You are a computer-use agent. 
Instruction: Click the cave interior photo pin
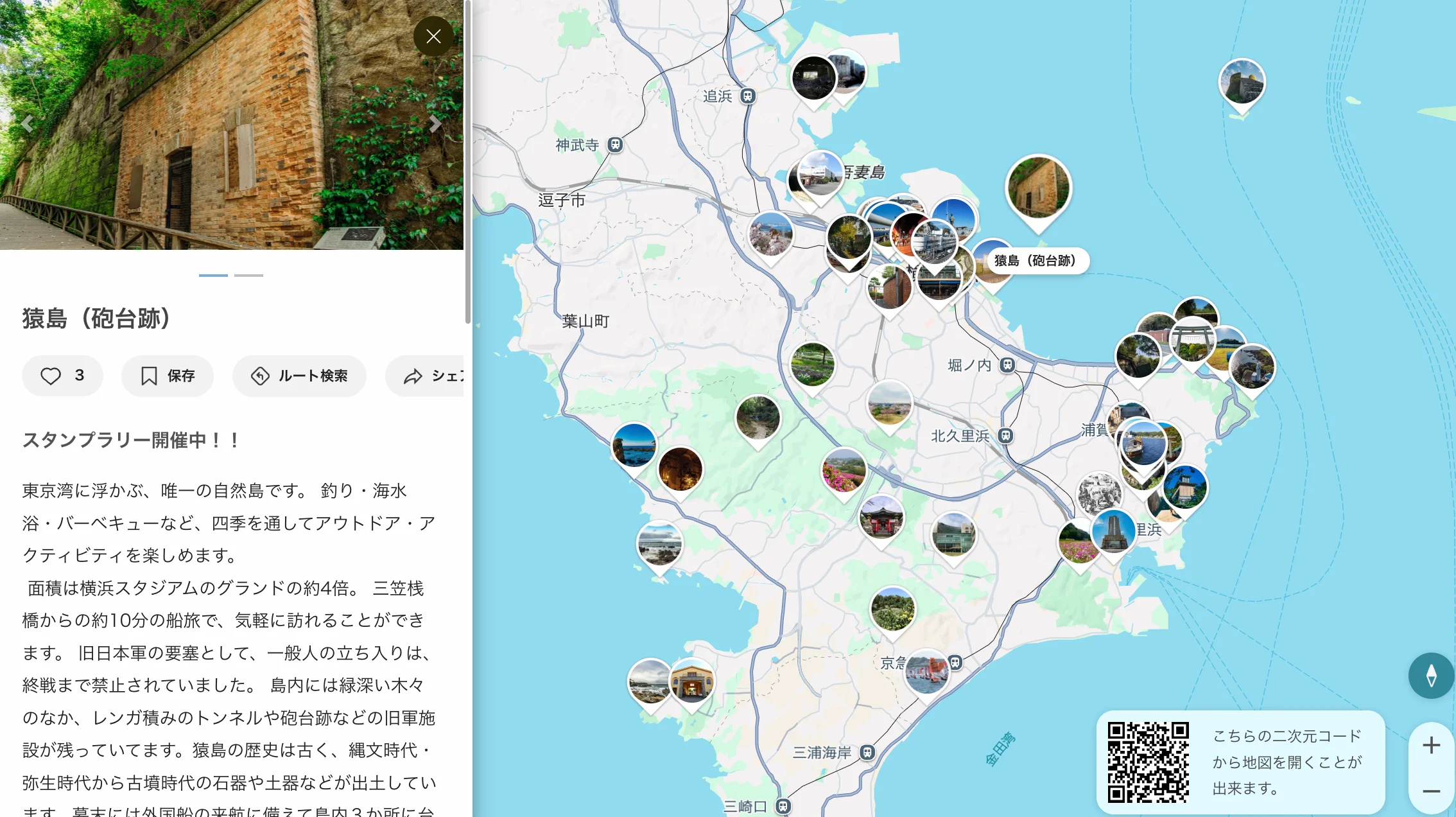680,469
